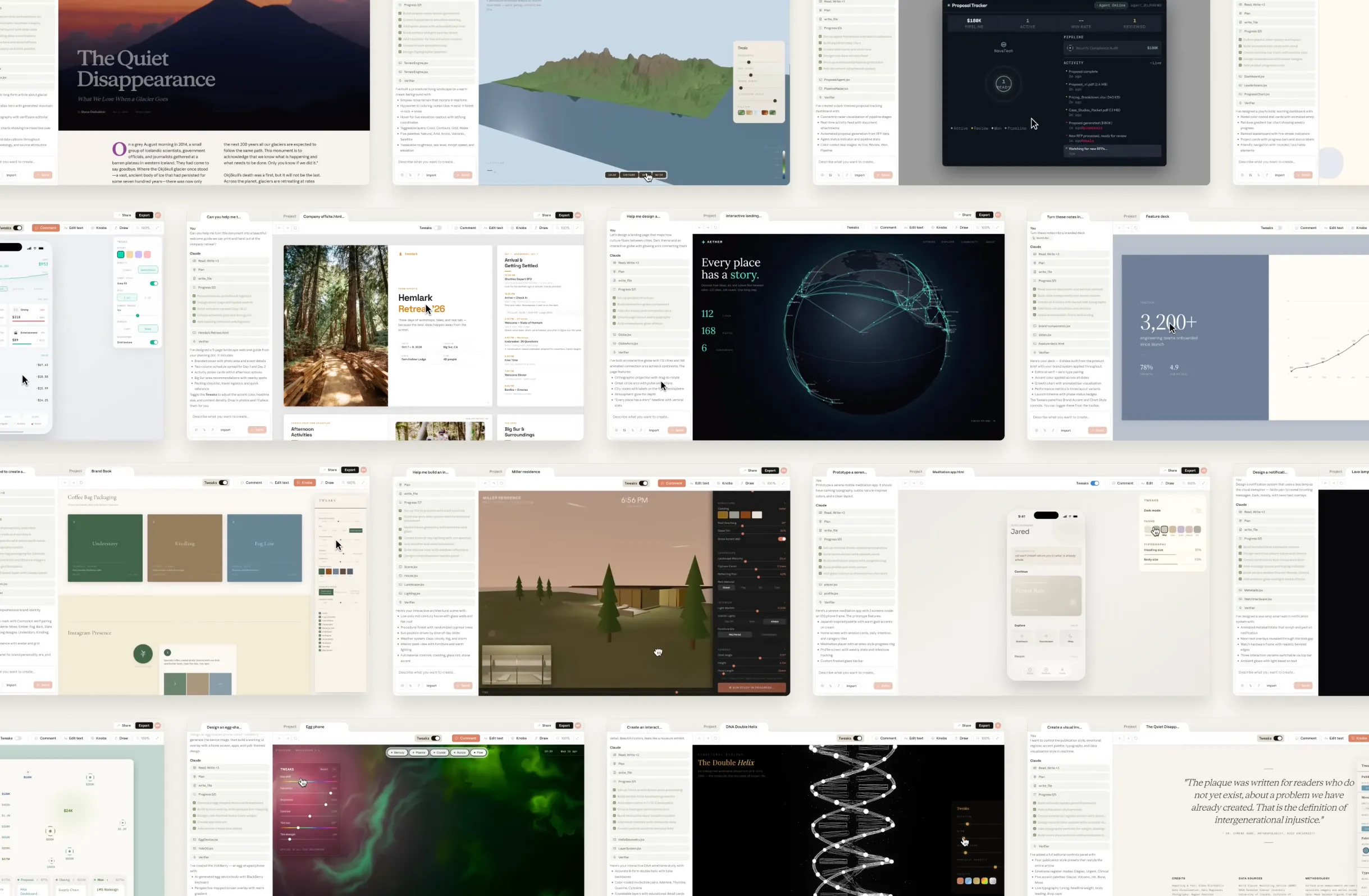
Task: Expand the write_file step in Interactive landing chat
Action: 650,281
